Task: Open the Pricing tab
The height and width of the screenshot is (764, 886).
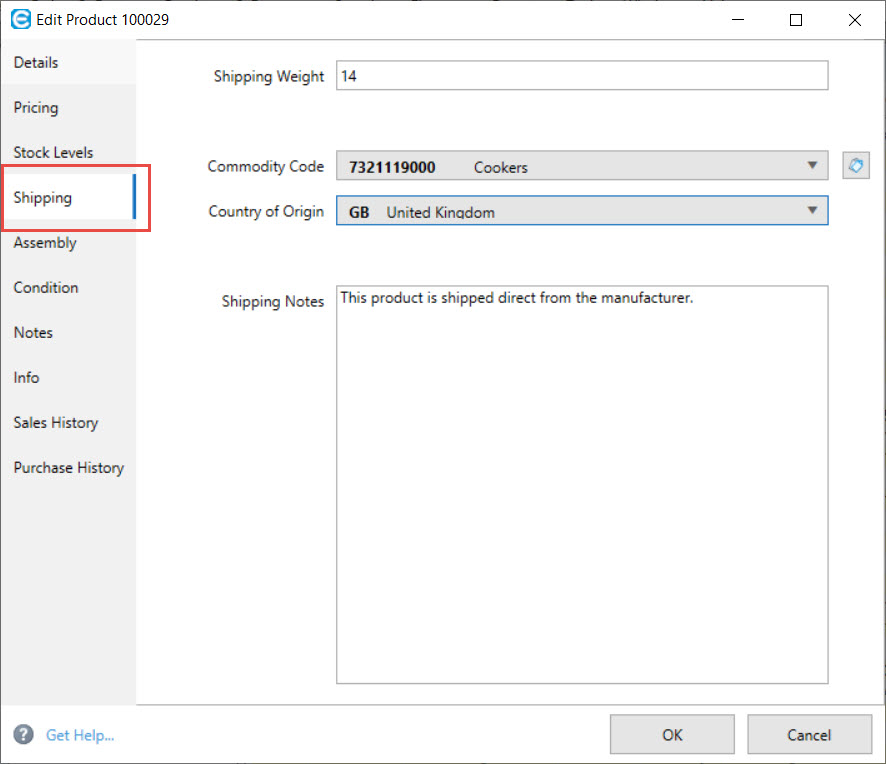Action: coord(36,107)
